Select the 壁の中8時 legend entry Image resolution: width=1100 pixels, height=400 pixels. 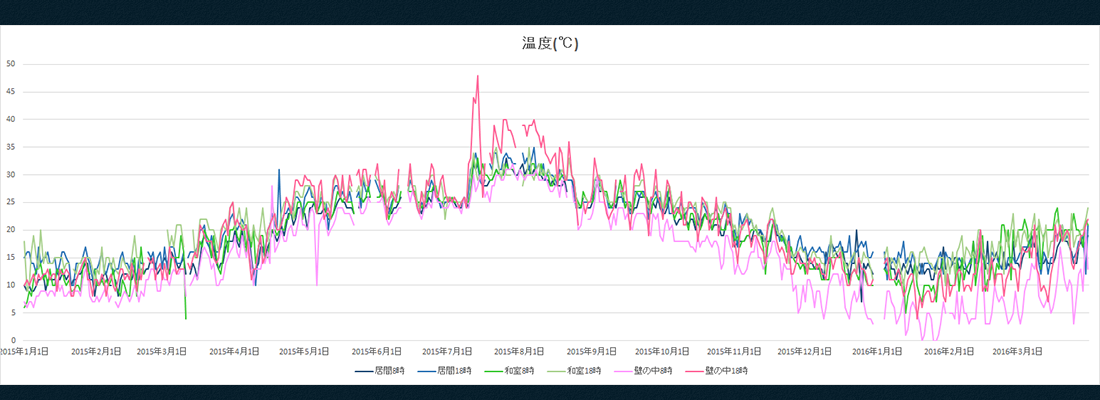pyautogui.click(x=644, y=370)
